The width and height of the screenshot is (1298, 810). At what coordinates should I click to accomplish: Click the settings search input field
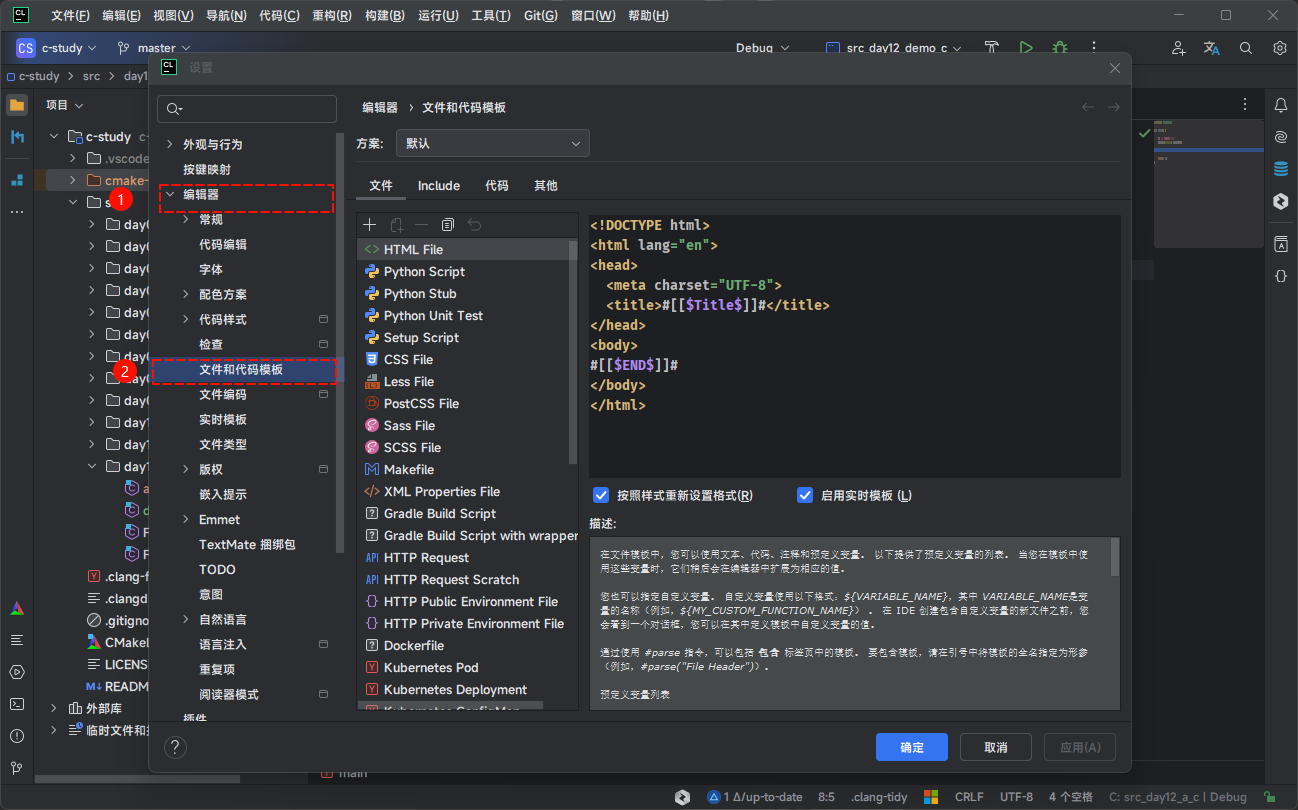point(256,109)
